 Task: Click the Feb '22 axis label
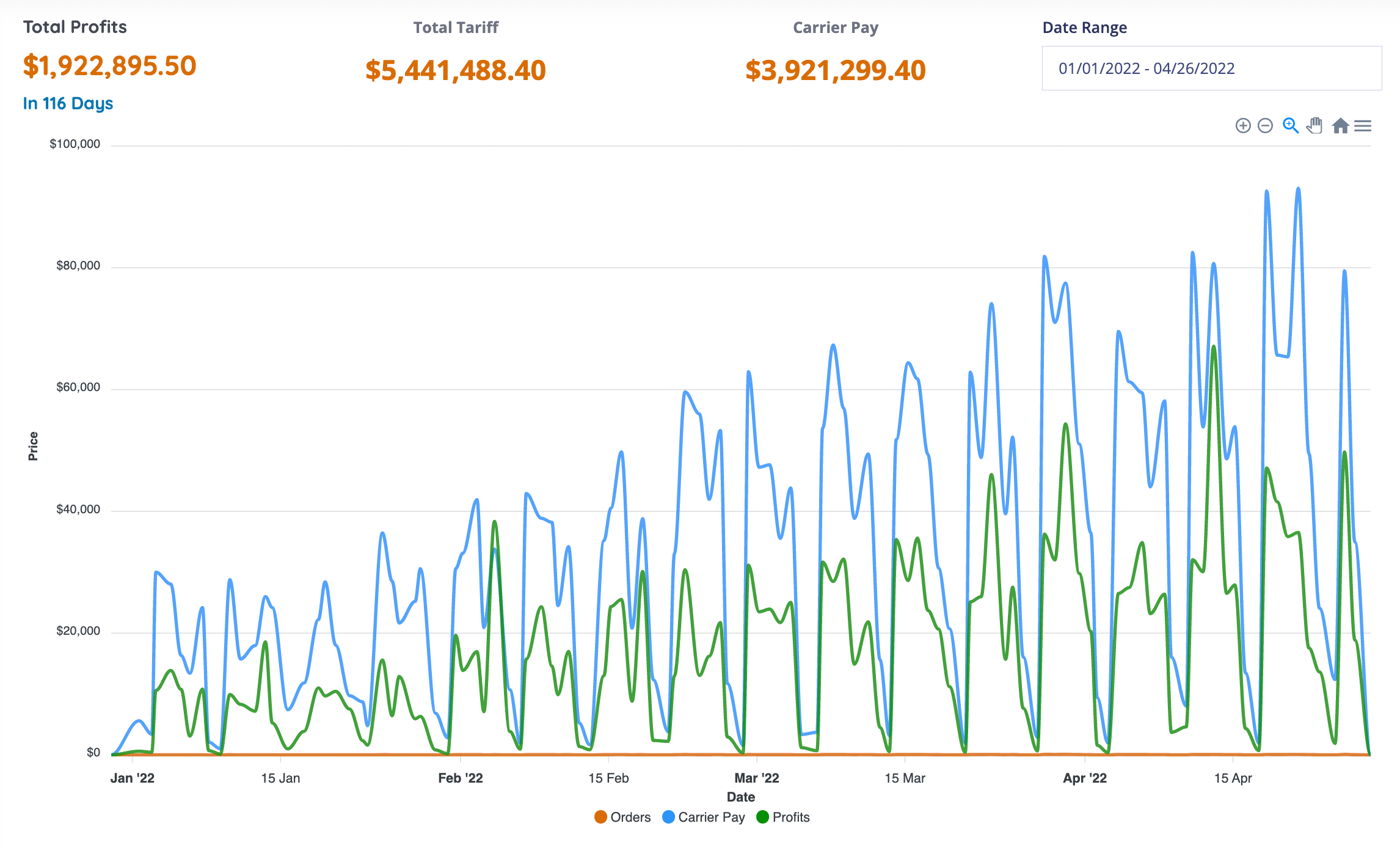(460, 778)
